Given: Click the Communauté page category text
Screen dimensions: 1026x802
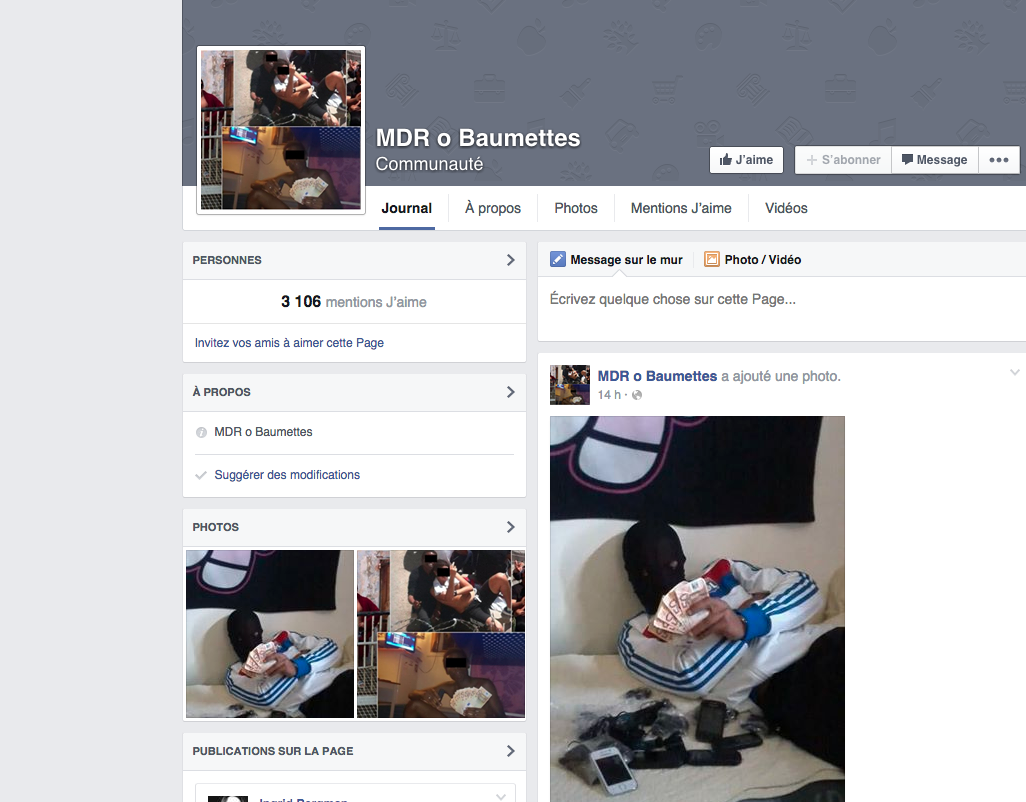Looking at the screenshot, I should (429, 164).
